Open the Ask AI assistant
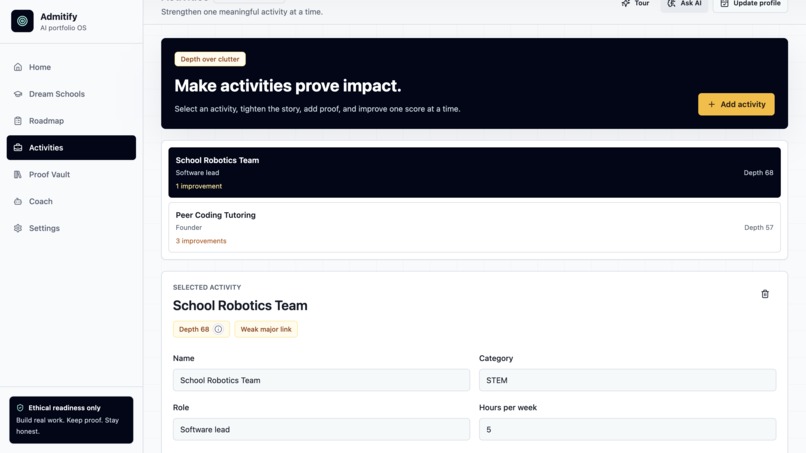The height and width of the screenshot is (453, 806). tap(684, 4)
